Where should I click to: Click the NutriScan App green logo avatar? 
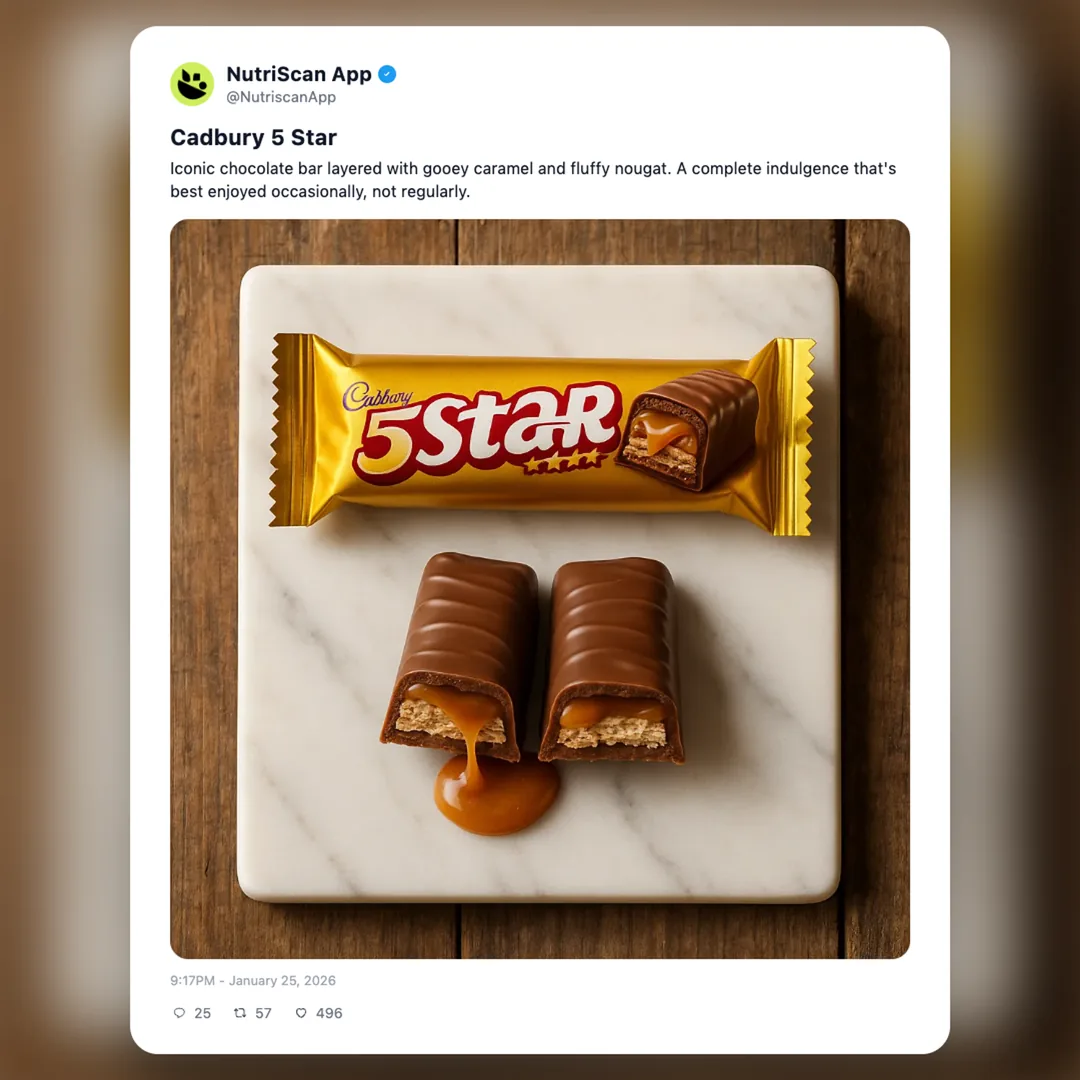[191, 84]
